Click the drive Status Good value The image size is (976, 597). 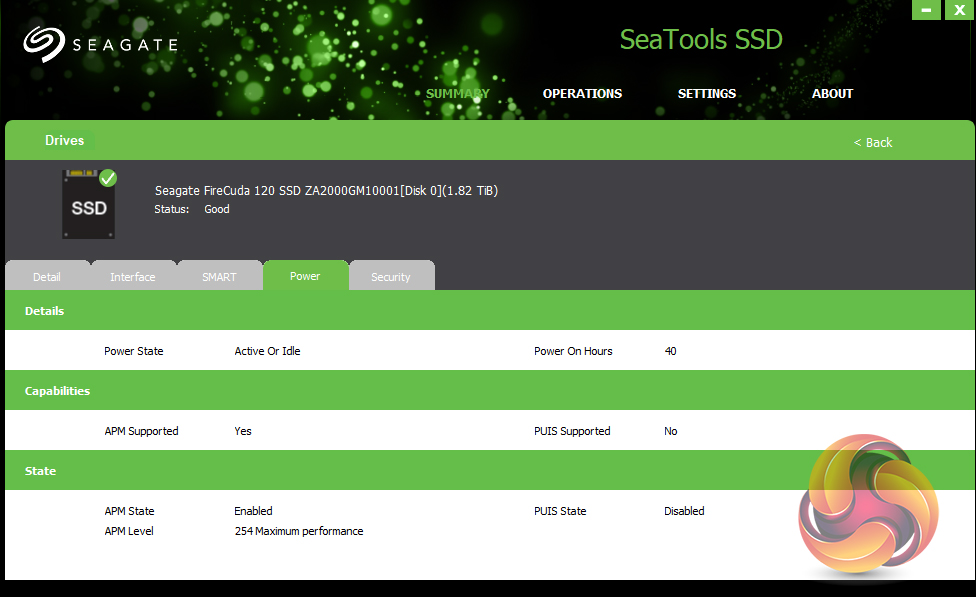click(x=217, y=209)
